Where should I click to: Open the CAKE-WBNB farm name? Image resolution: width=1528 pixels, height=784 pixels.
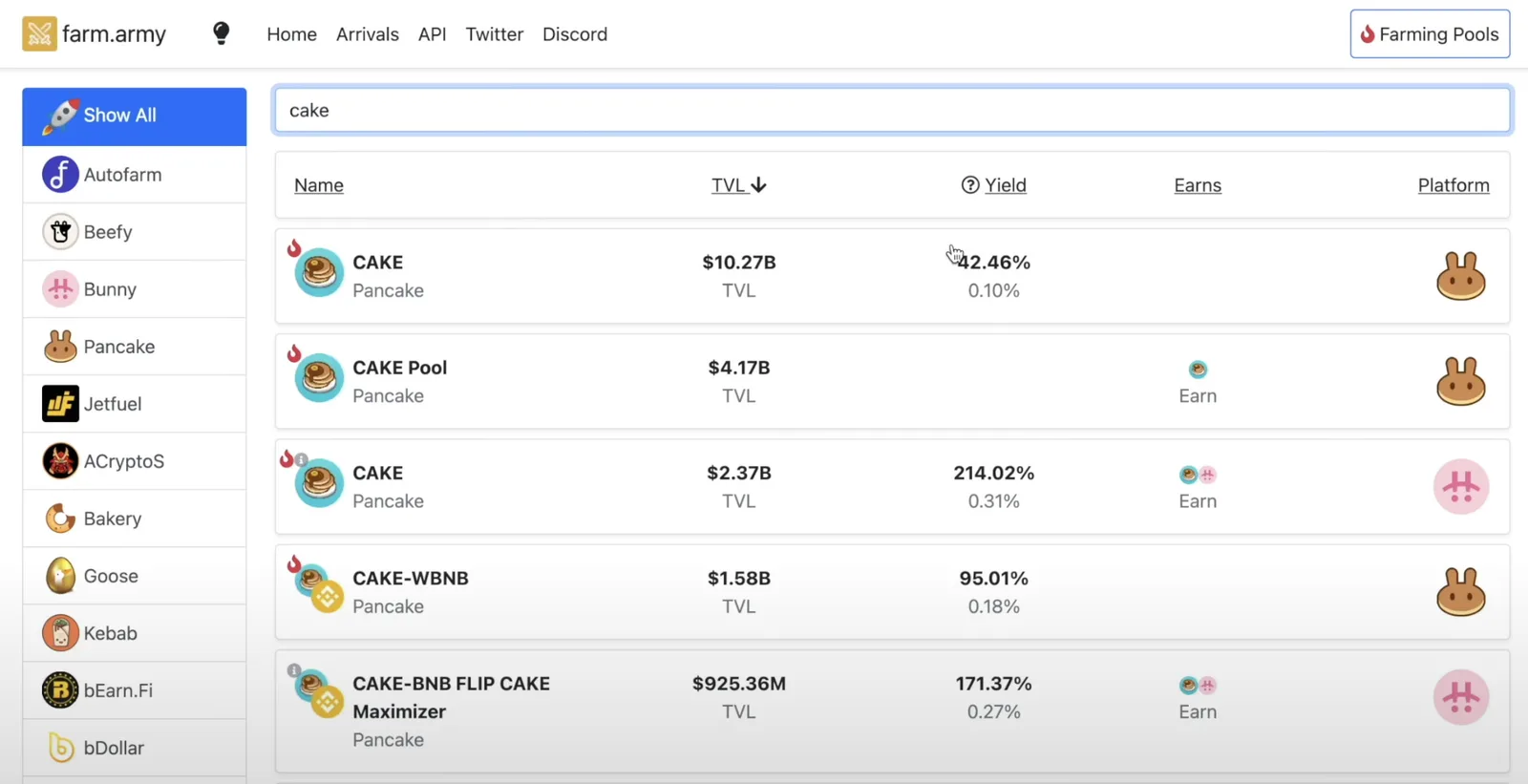[x=411, y=578]
